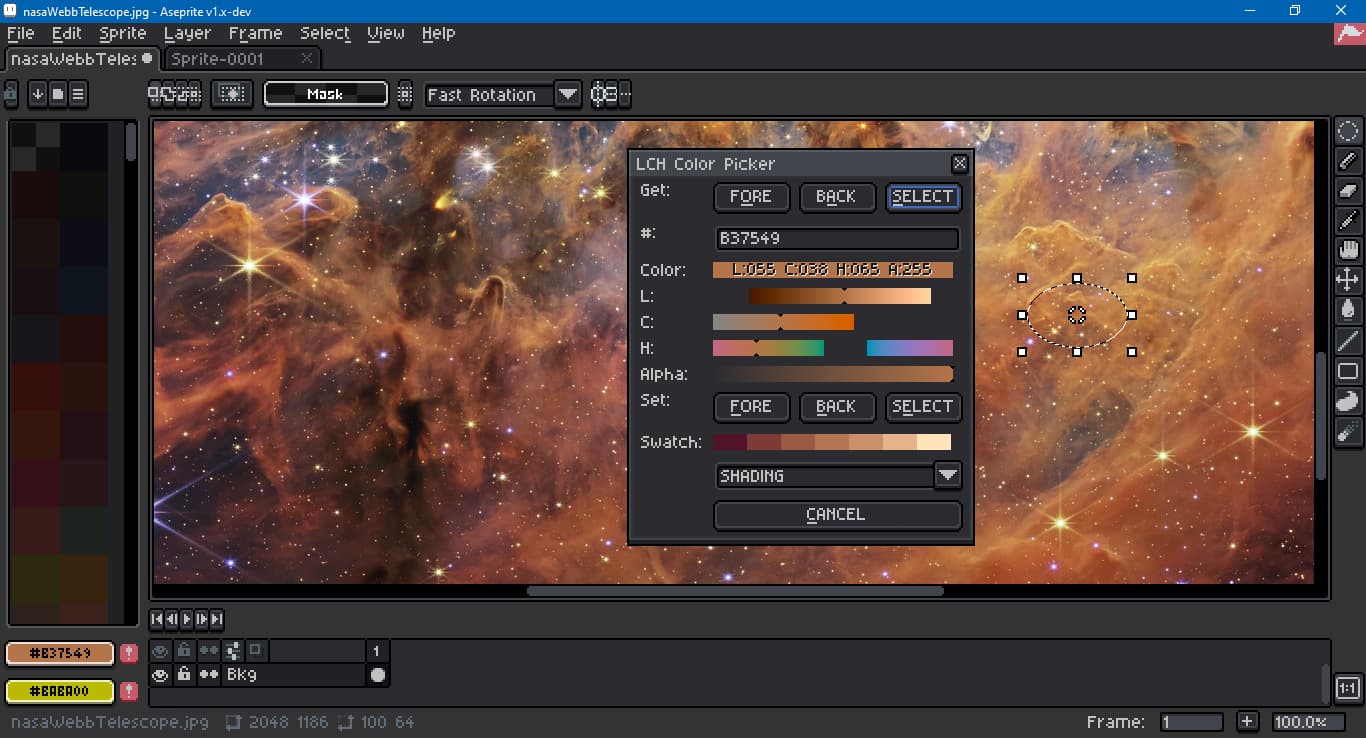The width and height of the screenshot is (1366, 738).
Task: Toggle continuous for all layers in header
Action: [x=208, y=651]
